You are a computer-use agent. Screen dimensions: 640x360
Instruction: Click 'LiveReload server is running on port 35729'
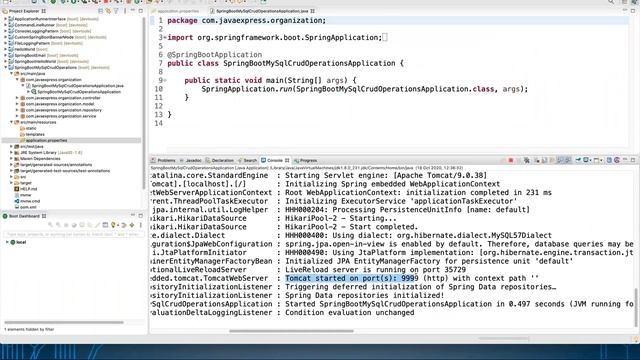376,270
